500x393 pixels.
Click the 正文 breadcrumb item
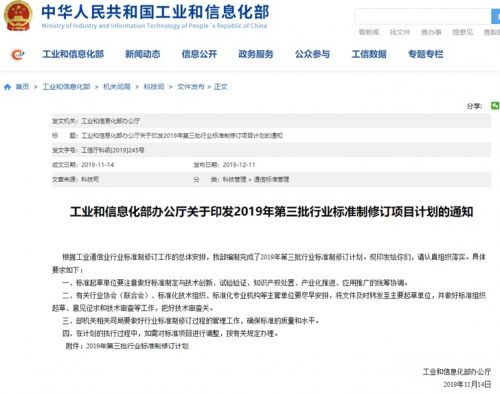click(220, 87)
